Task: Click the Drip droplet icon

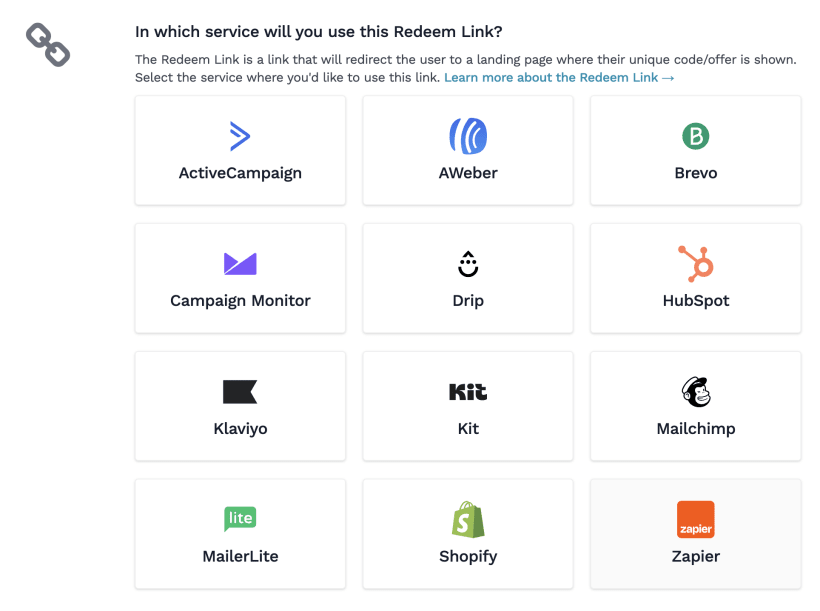Action: [x=467, y=264]
